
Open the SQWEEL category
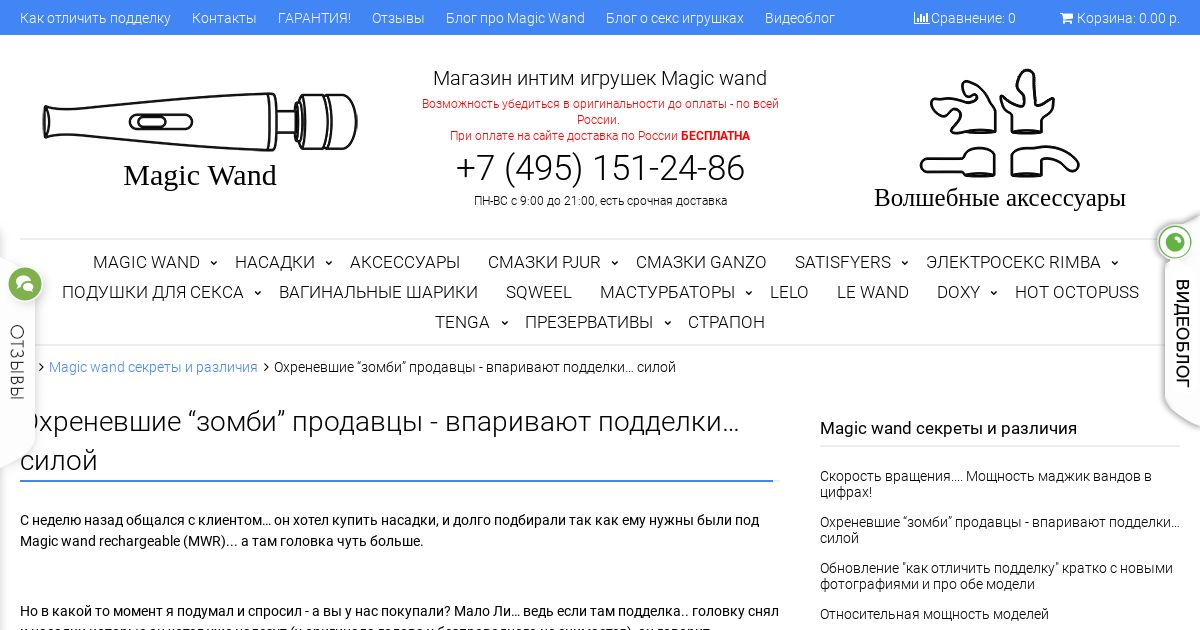(x=539, y=292)
